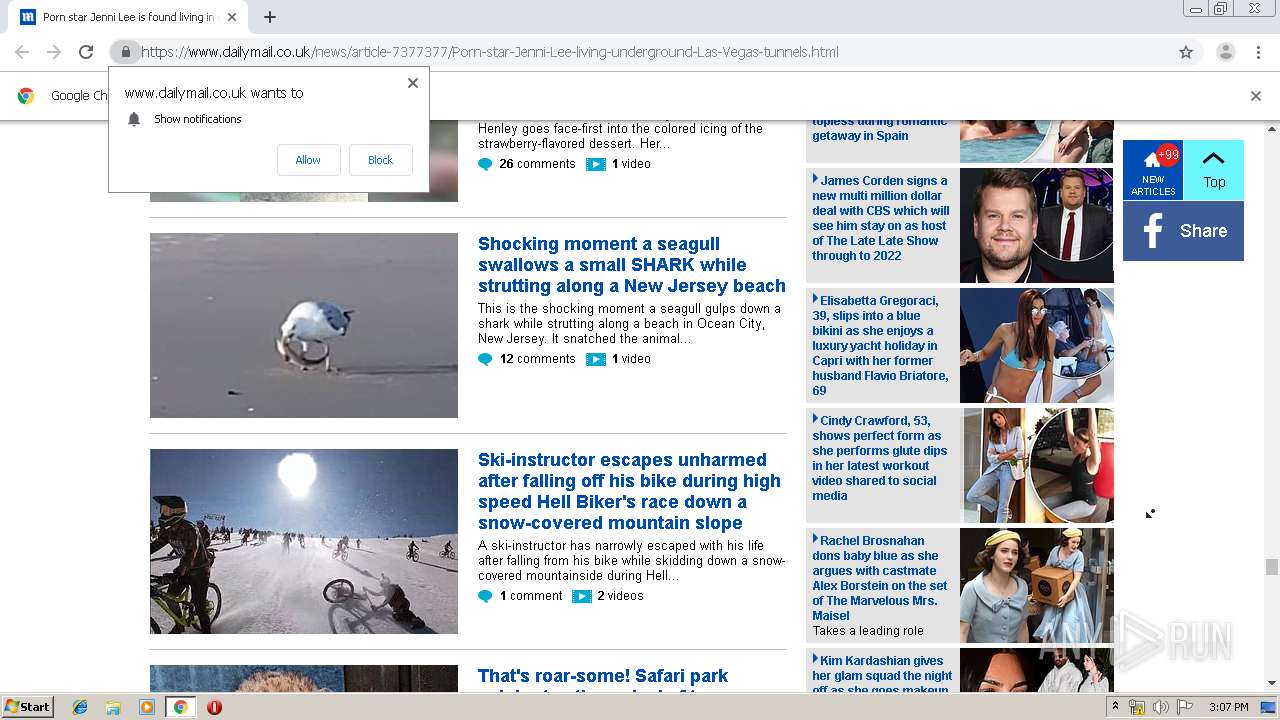This screenshot has height=720, width=1280.
Task: Open ski-instructor escapes unharmed headline
Action: pyautogui.click(x=629, y=491)
